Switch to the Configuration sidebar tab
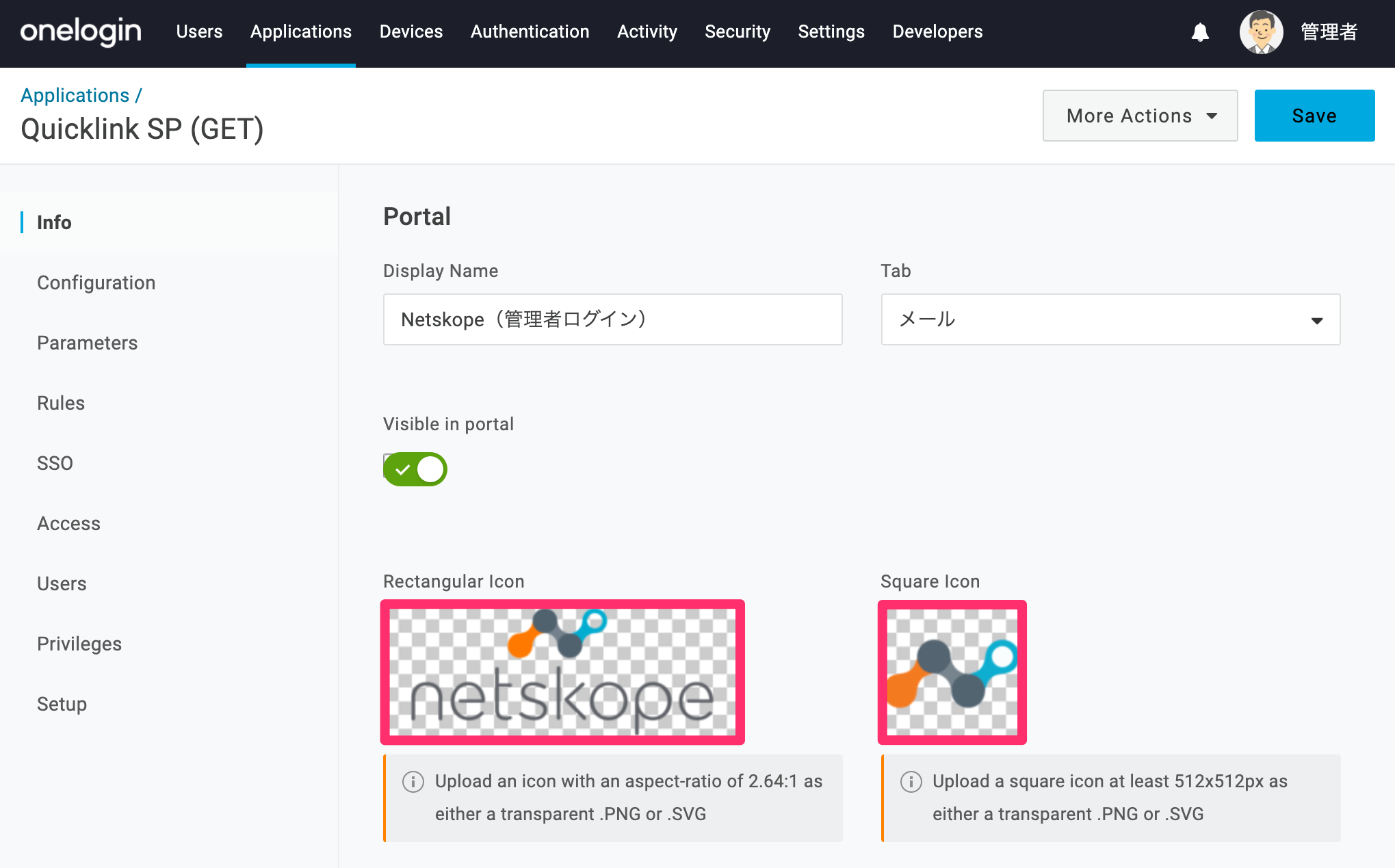Screen dimensions: 1395x868 (x=96, y=282)
